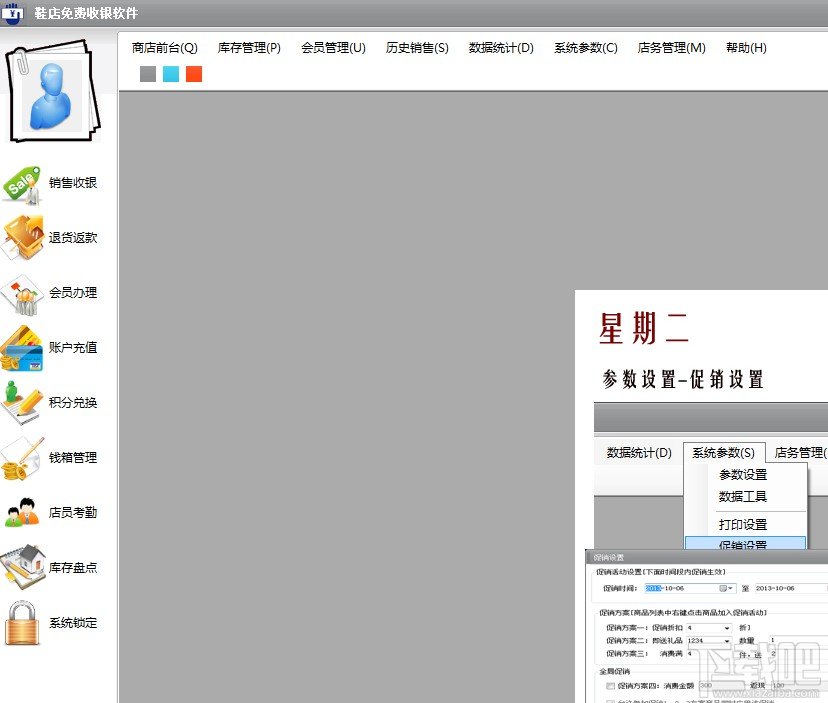Select the cyan blue theme color swatch
Viewport: 828px width, 703px height.
(171, 74)
